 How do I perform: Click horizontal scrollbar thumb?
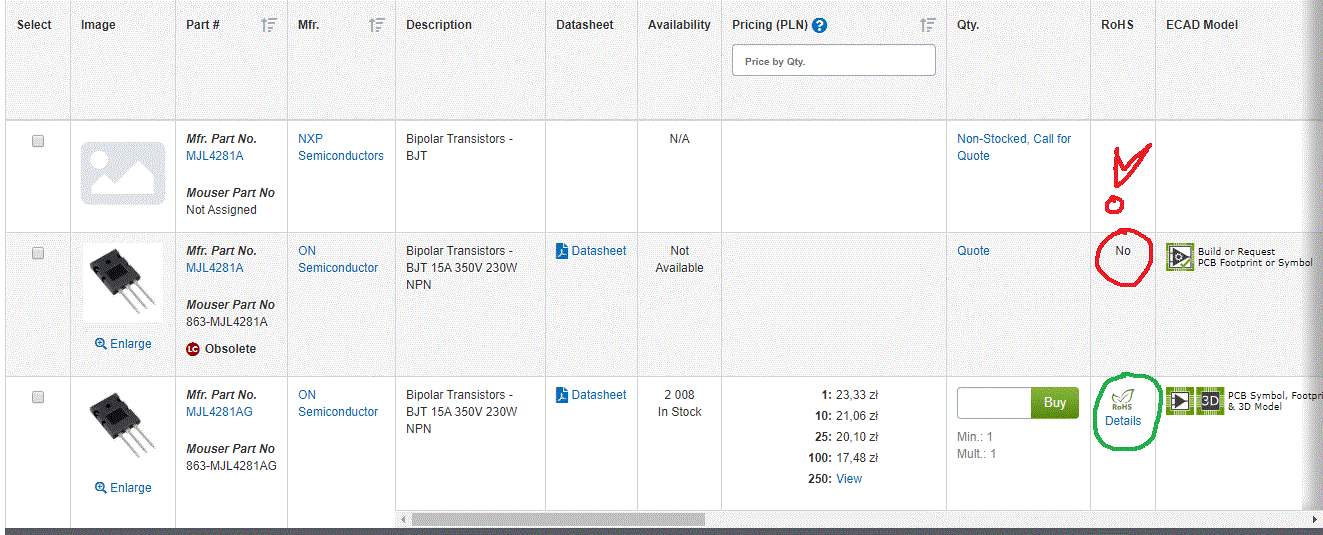coord(558,519)
